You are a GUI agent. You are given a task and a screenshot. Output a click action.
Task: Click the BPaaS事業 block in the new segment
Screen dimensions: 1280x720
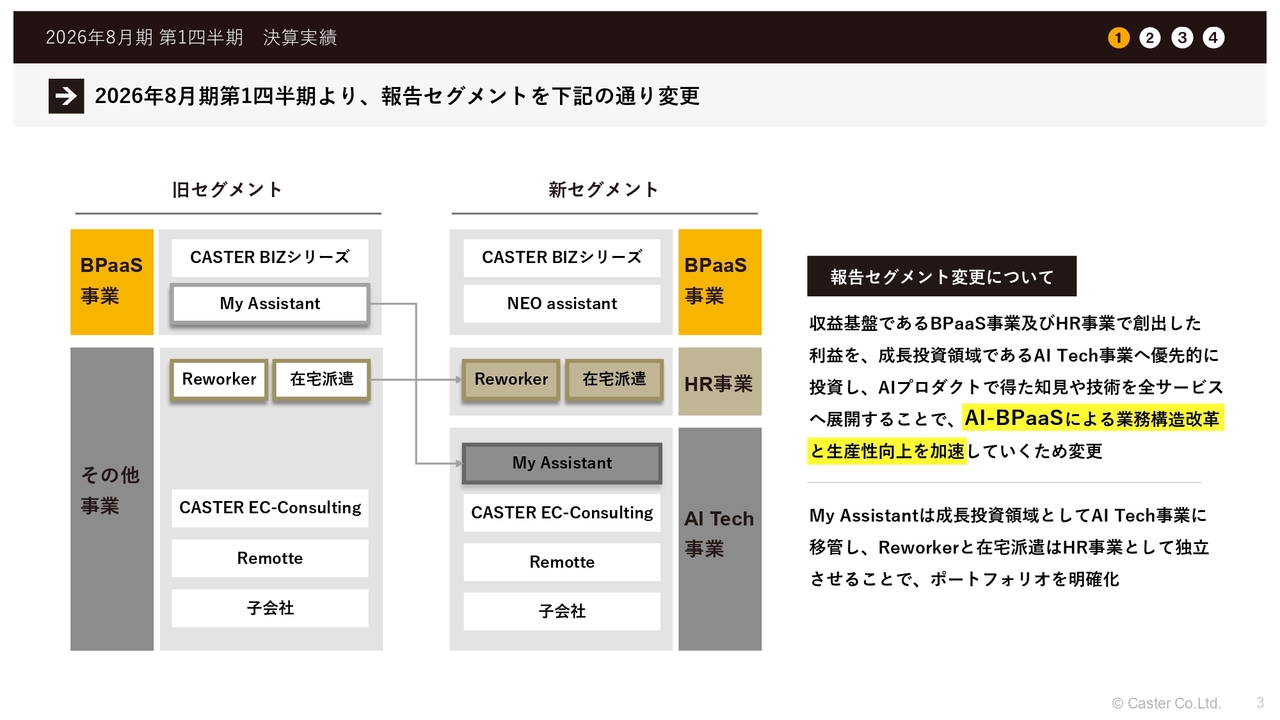[x=719, y=282]
